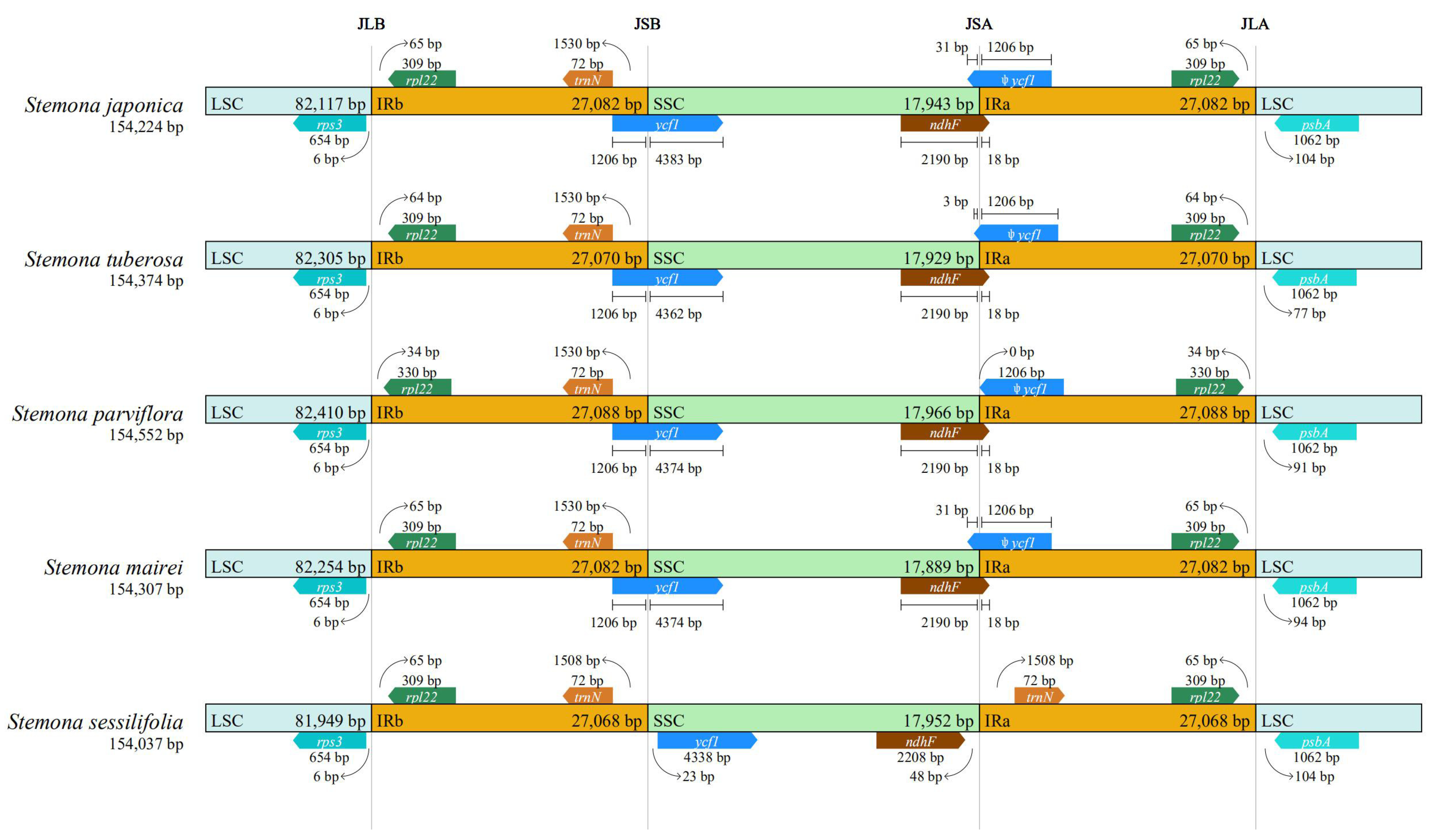Click SSC length 17,929 bp
The image size is (1438, 840).
coord(938,258)
